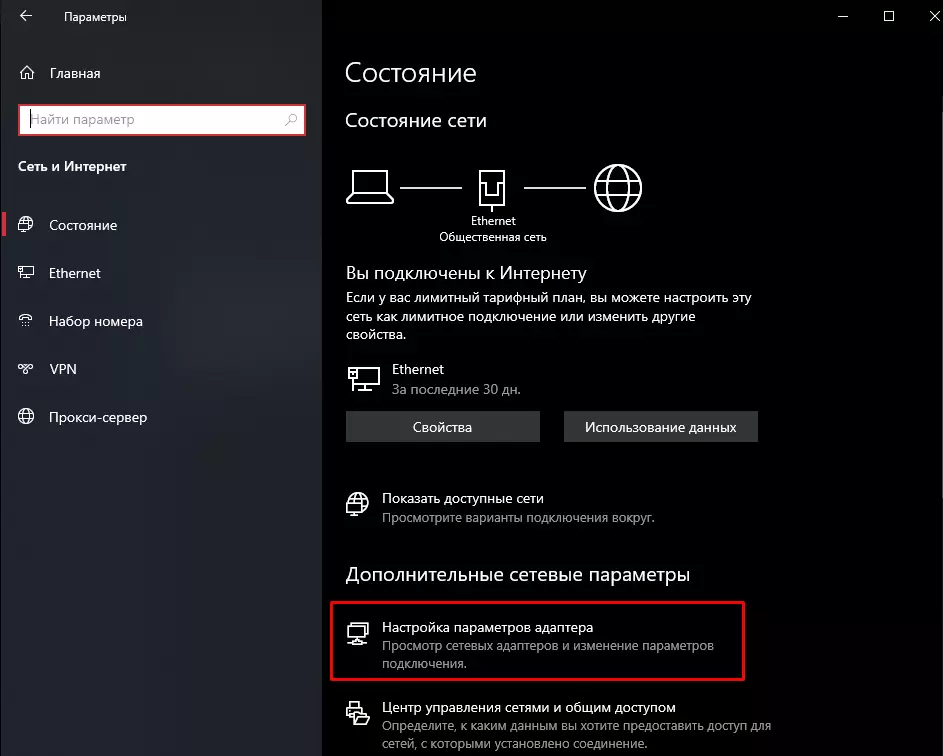Click the Ethernet connection monitor icon
The height and width of the screenshot is (756, 943).
point(363,377)
